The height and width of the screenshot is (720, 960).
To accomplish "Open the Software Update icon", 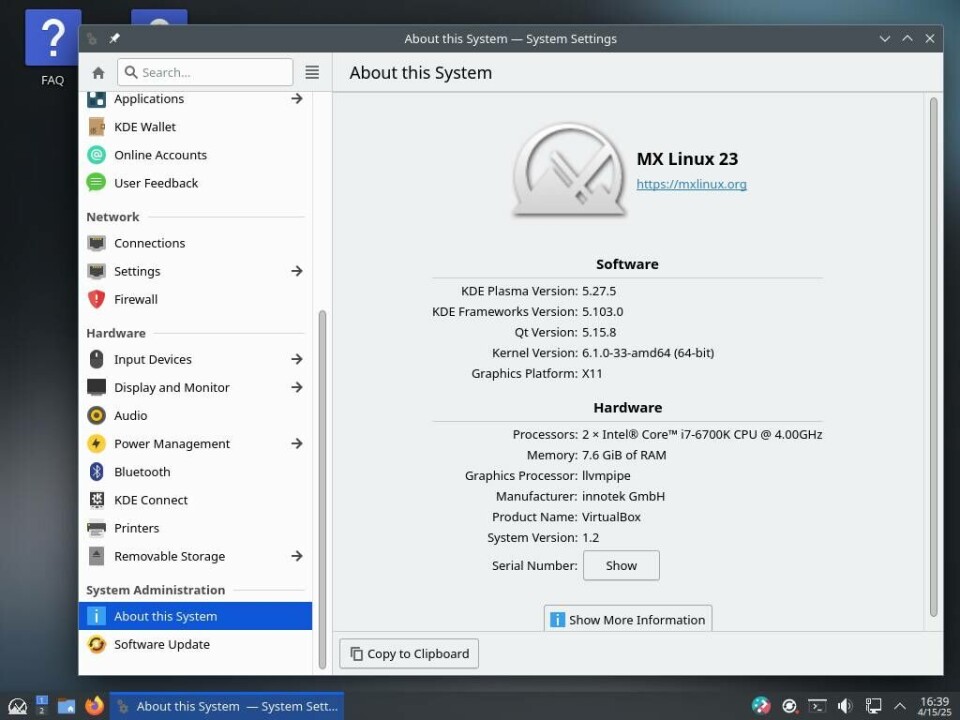I will 96,645.
